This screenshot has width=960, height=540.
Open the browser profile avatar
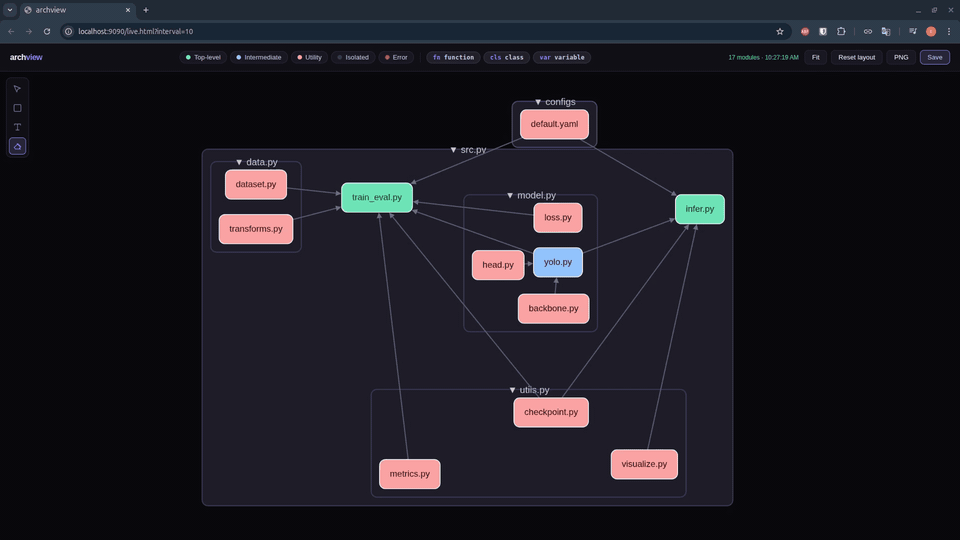coord(931,31)
